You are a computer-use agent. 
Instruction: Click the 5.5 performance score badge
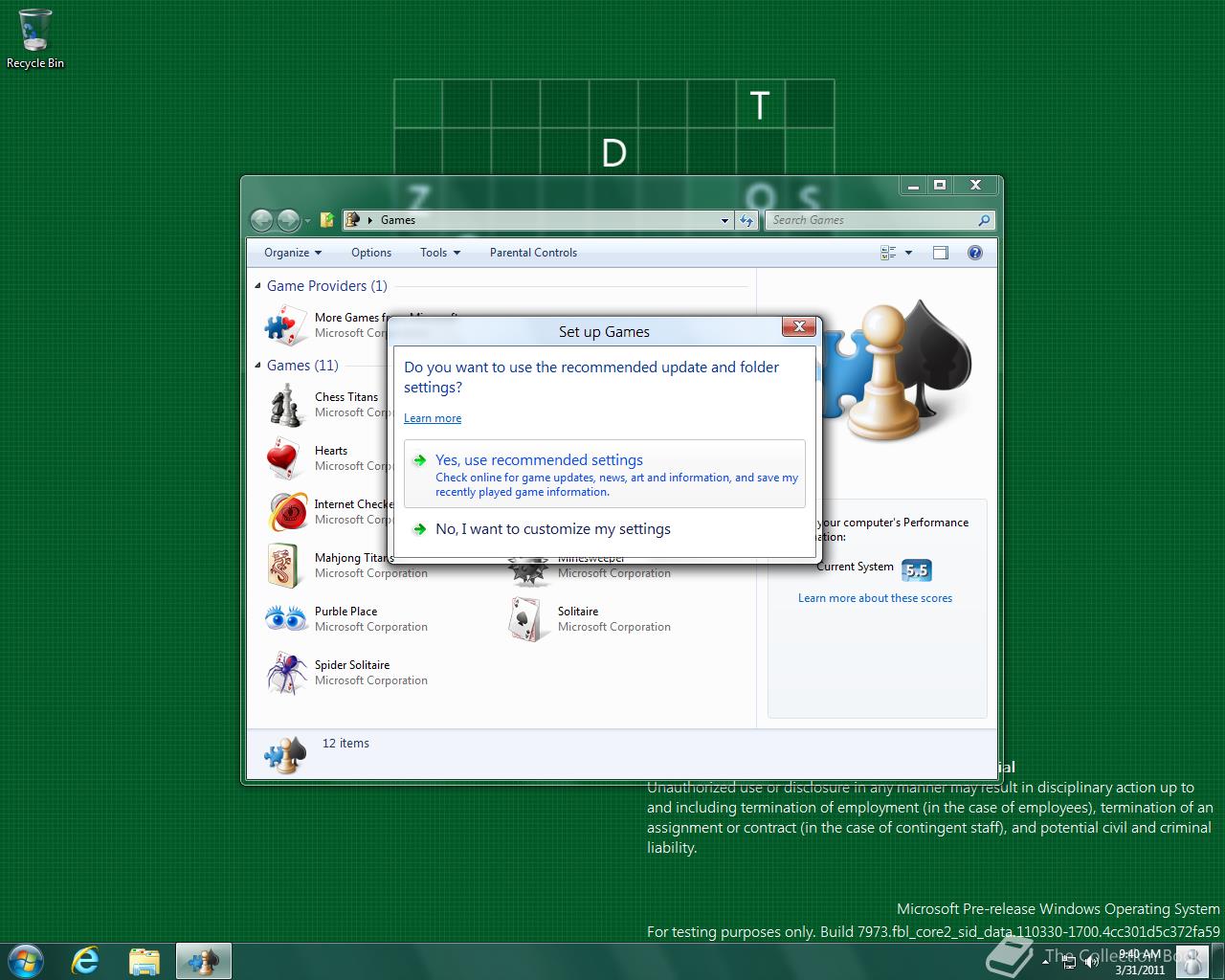click(916, 570)
